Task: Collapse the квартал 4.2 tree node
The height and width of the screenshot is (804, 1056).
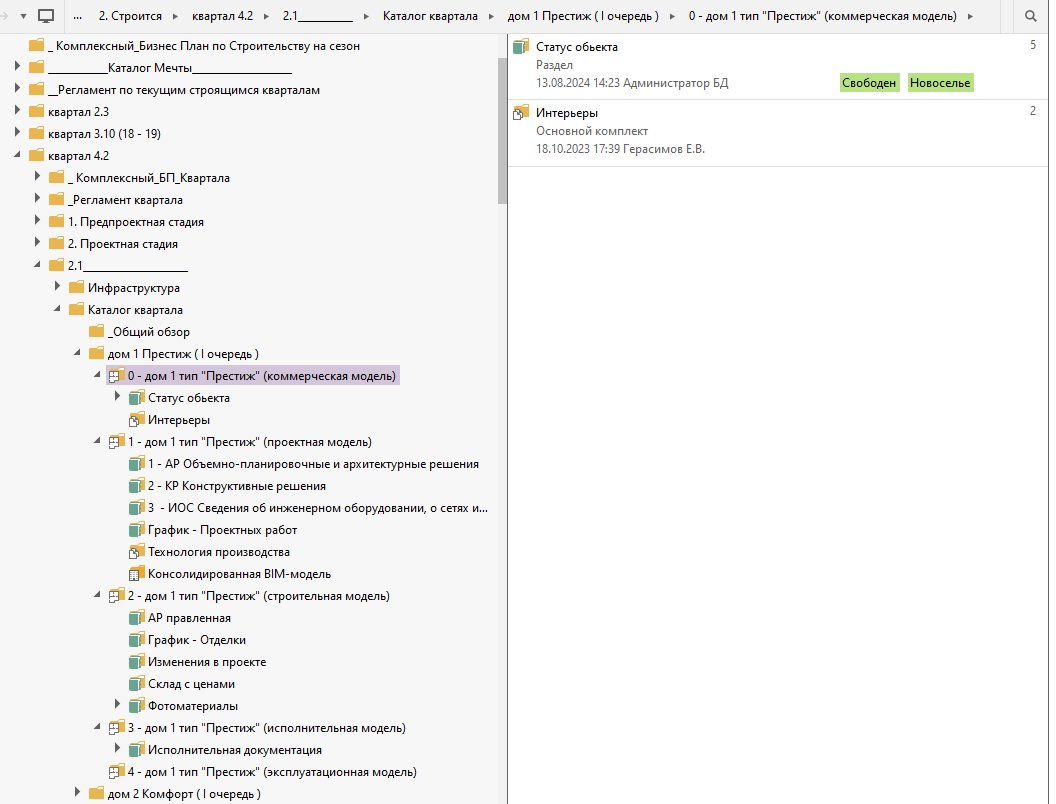Action: coord(17,156)
